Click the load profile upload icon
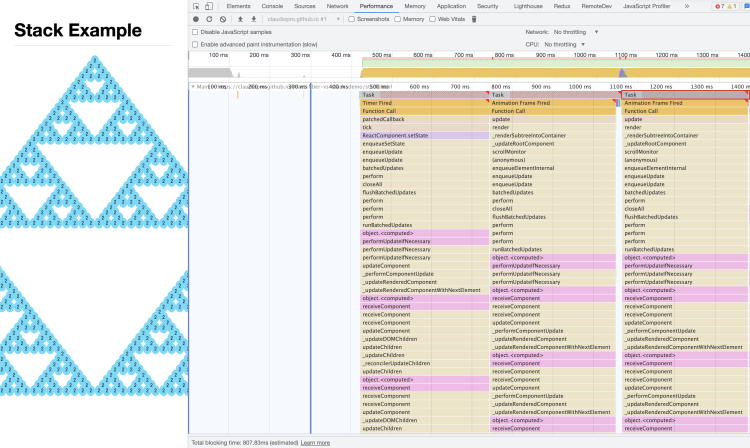This screenshot has width=750, height=448. tap(240, 19)
